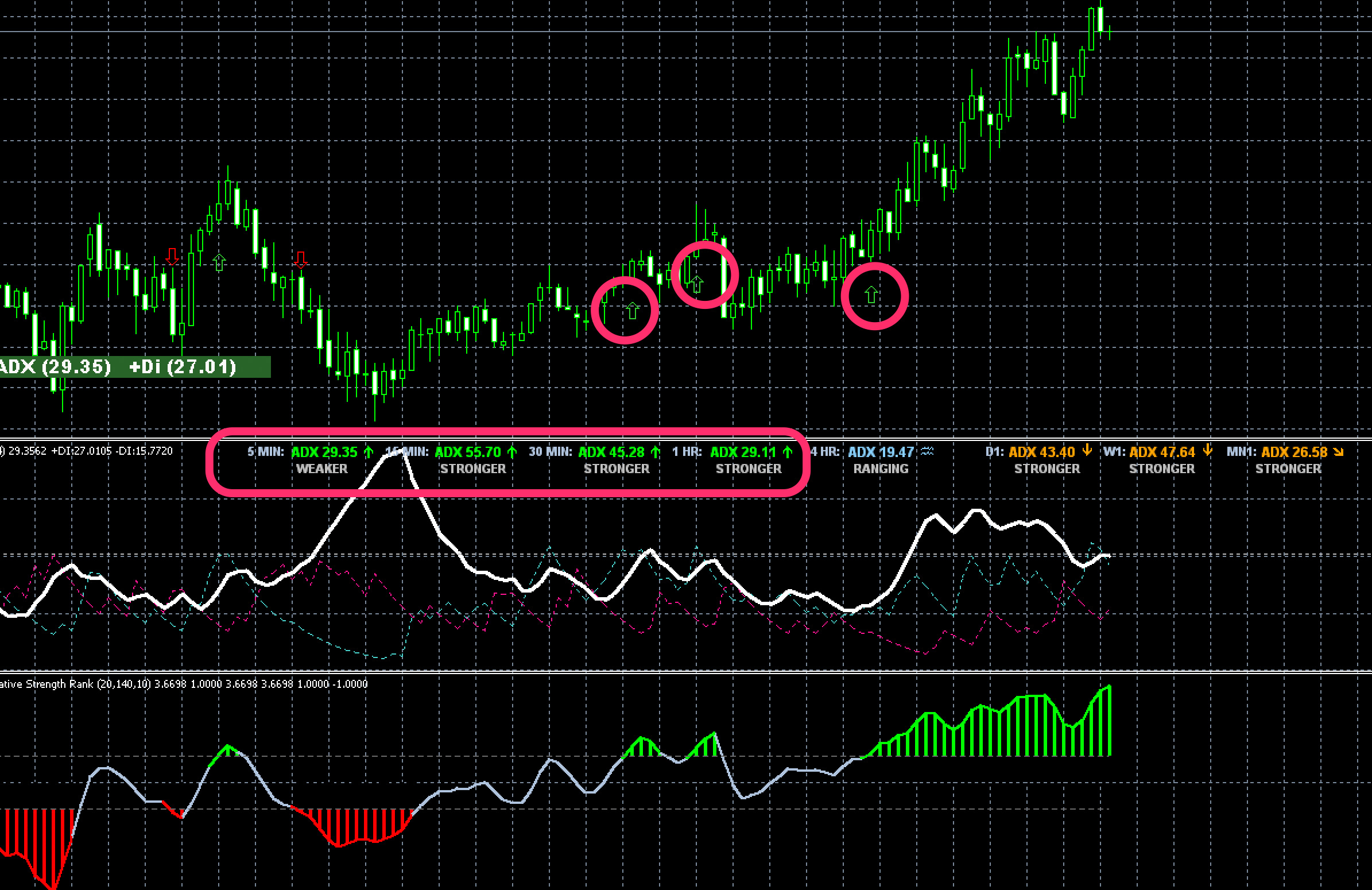The height and width of the screenshot is (890, 1372).
Task: Click STRONGER under ADX 26.58
Action: [1288, 469]
